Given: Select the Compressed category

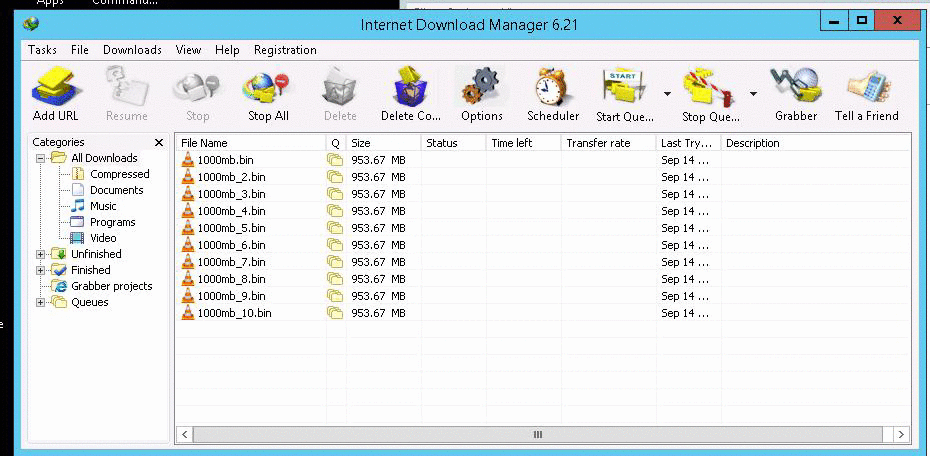Looking at the screenshot, I should tap(119, 174).
